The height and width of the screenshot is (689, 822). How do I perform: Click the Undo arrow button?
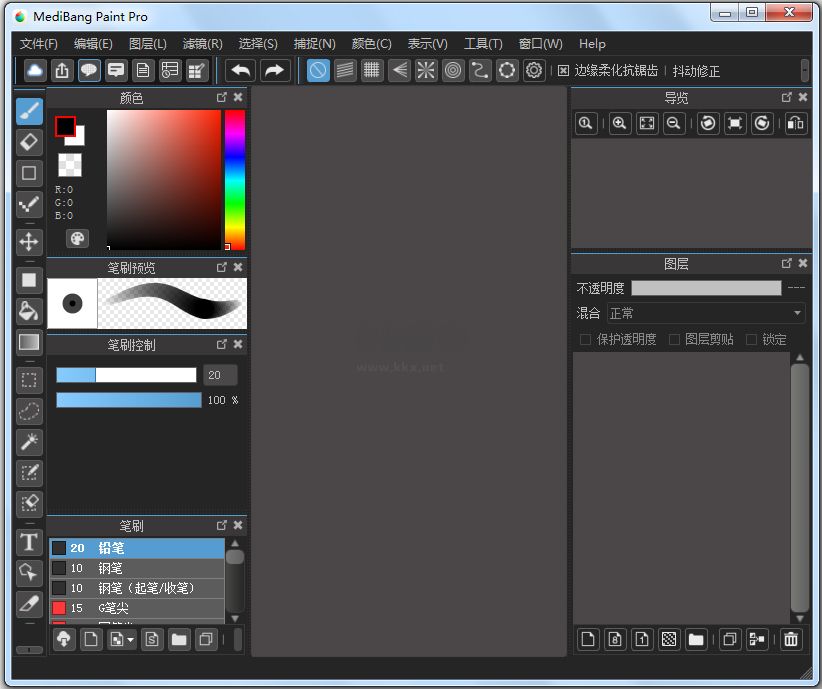pyautogui.click(x=239, y=70)
